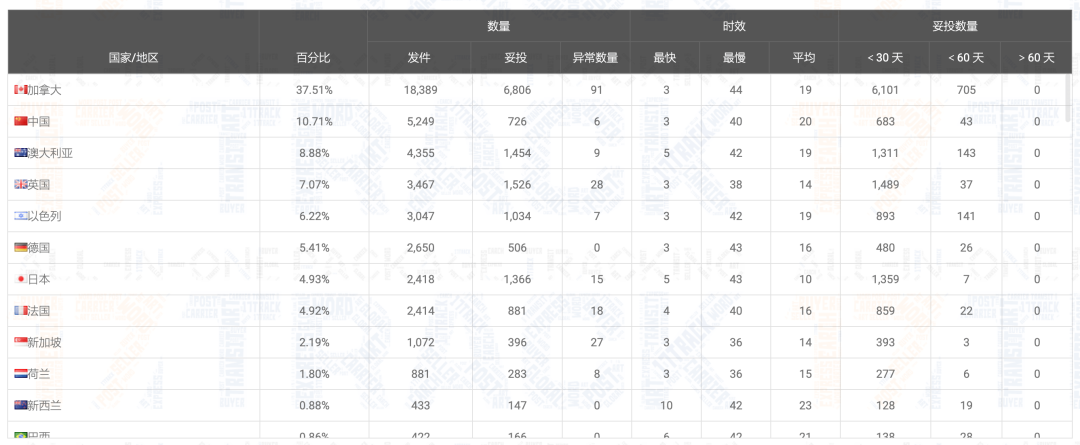Click the 数量 group header

[x=499, y=26]
